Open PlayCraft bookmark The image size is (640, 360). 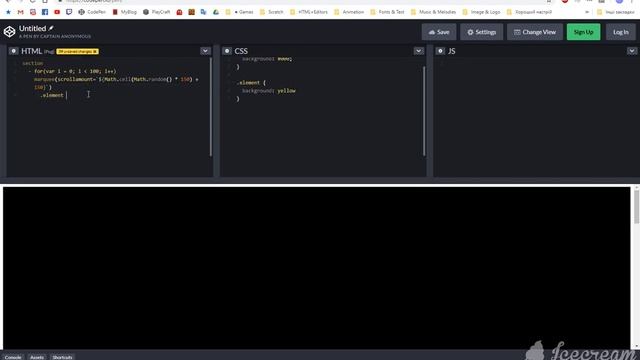[x=156, y=12]
